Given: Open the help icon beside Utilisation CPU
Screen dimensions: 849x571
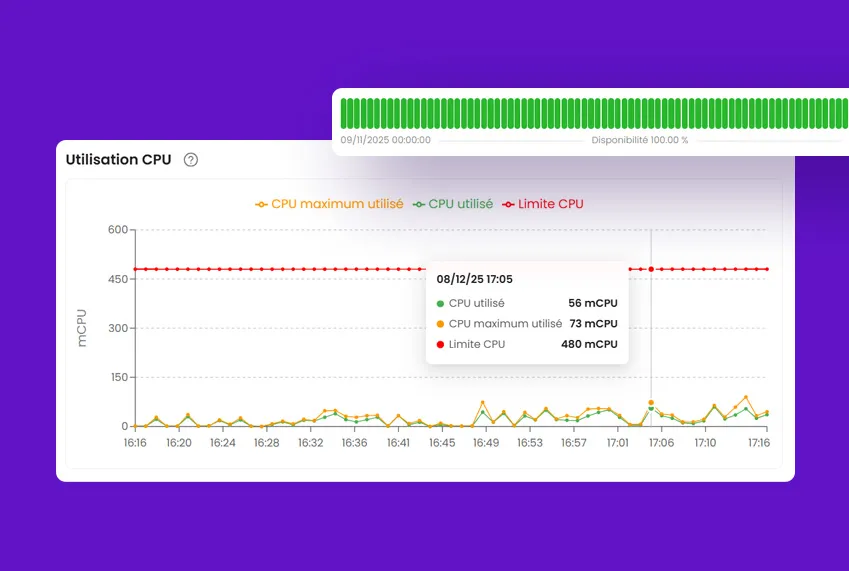Looking at the screenshot, I should click(191, 160).
